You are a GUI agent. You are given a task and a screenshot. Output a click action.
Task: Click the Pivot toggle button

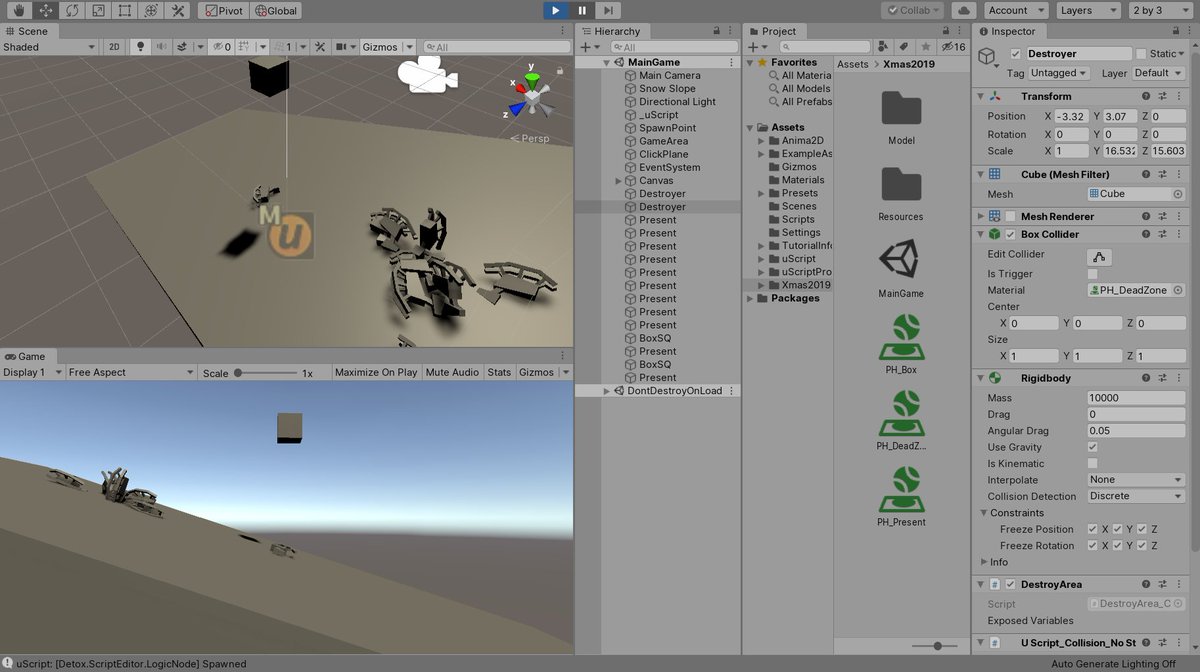coord(223,10)
